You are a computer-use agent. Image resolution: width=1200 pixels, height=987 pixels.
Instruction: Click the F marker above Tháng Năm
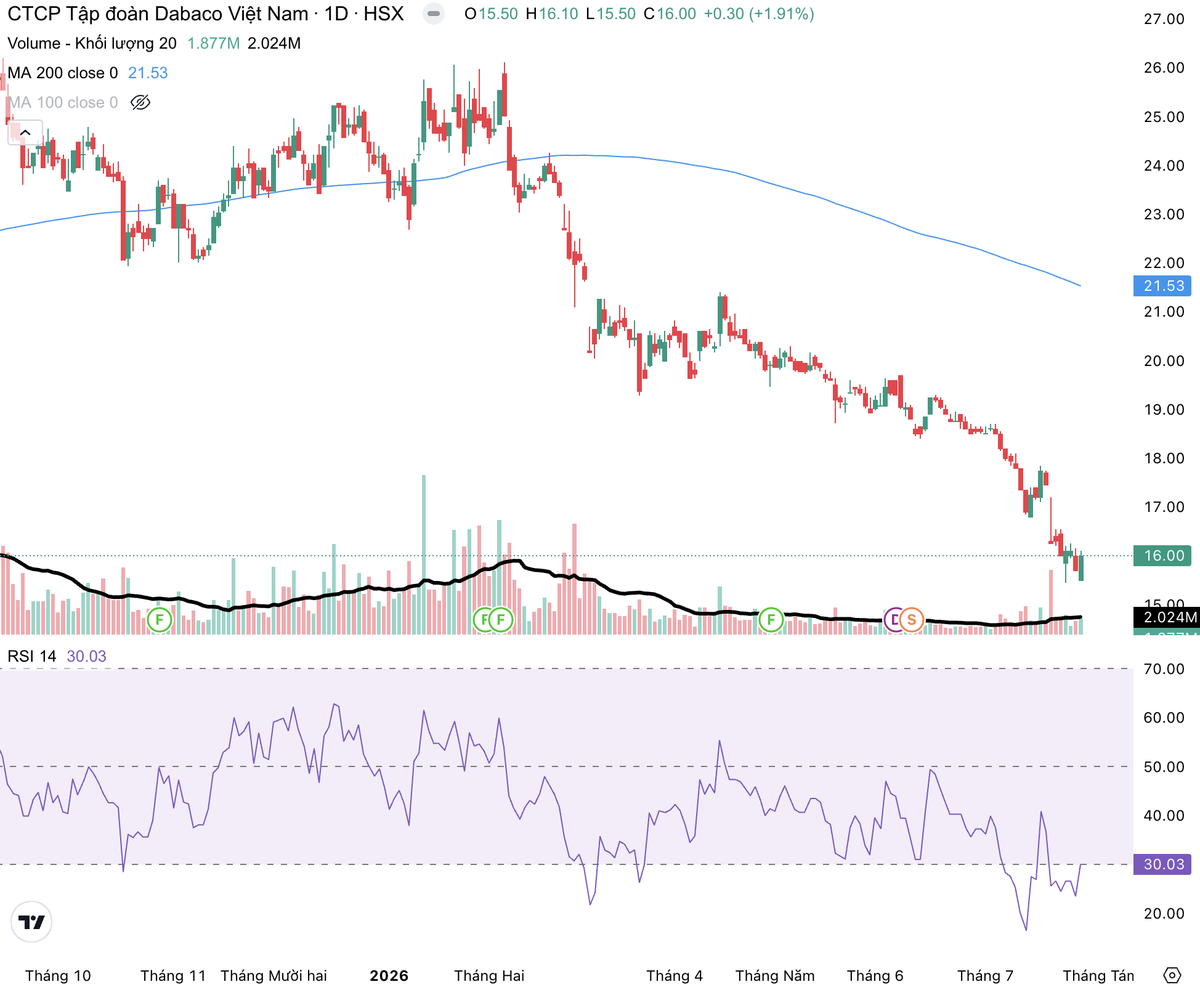pos(771,620)
